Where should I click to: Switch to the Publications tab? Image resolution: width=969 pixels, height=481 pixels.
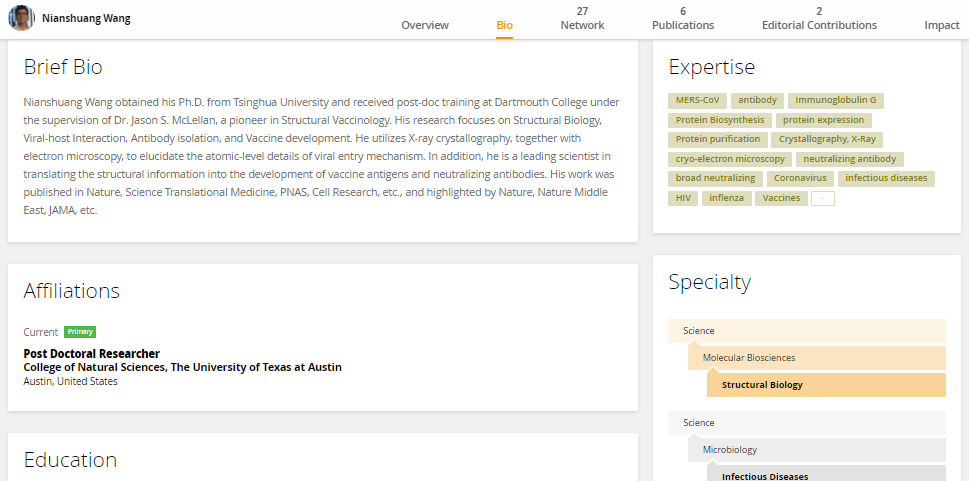click(x=683, y=18)
